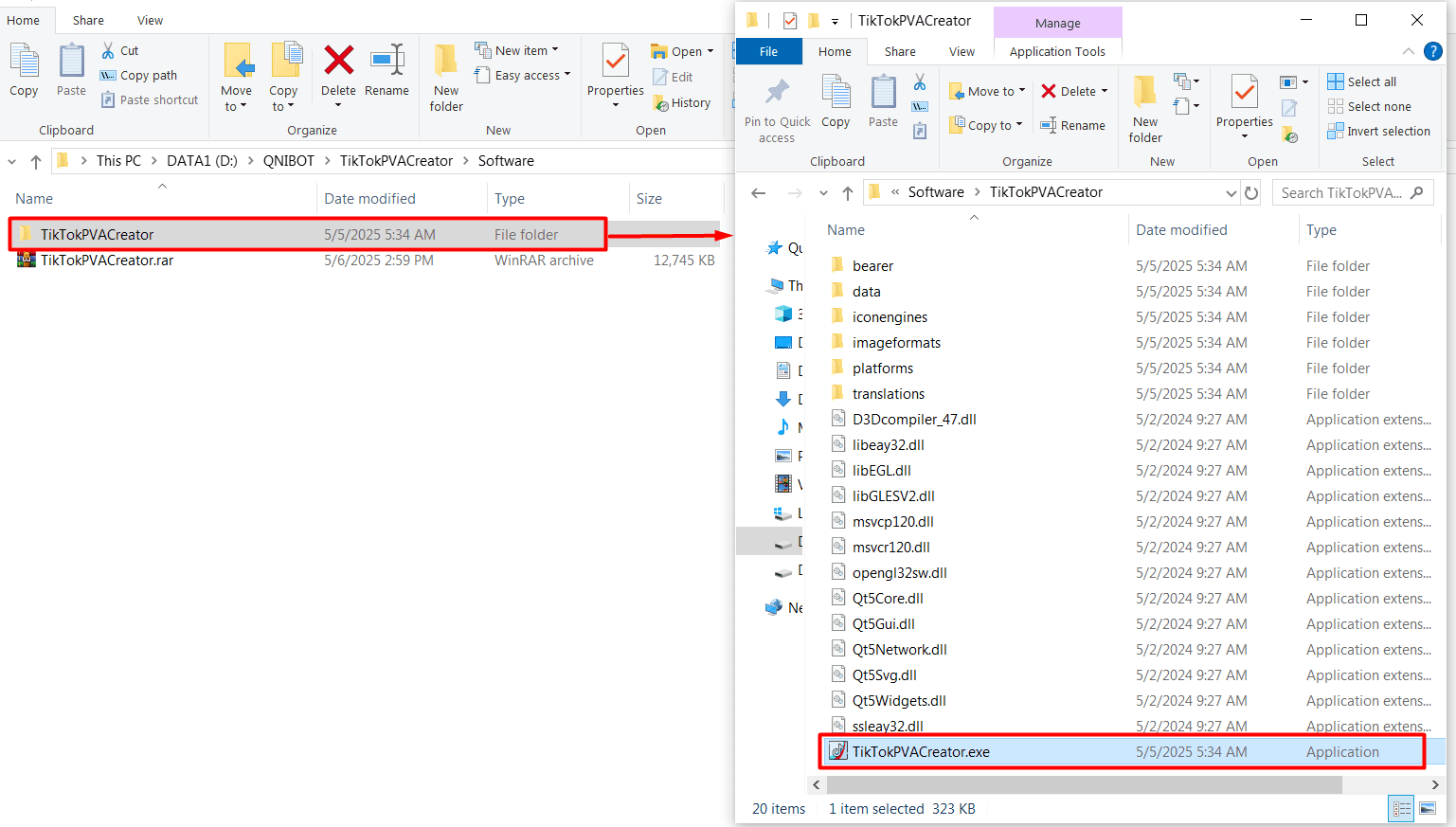Switch to the View tab in TikTokPVACreator window
The height and width of the screenshot is (827, 1456).
[962, 51]
